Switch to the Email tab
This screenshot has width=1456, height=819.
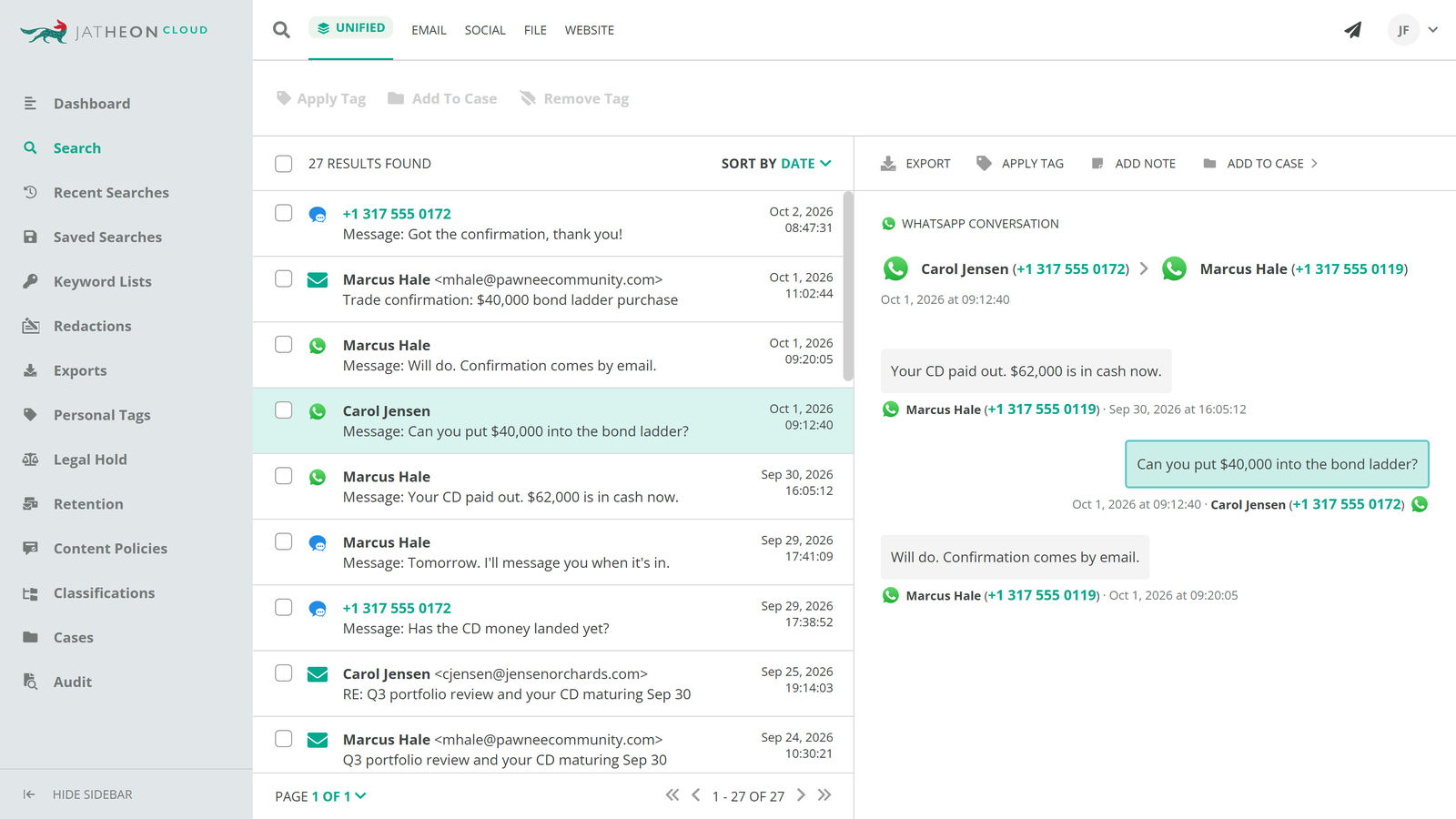(429, 30)
